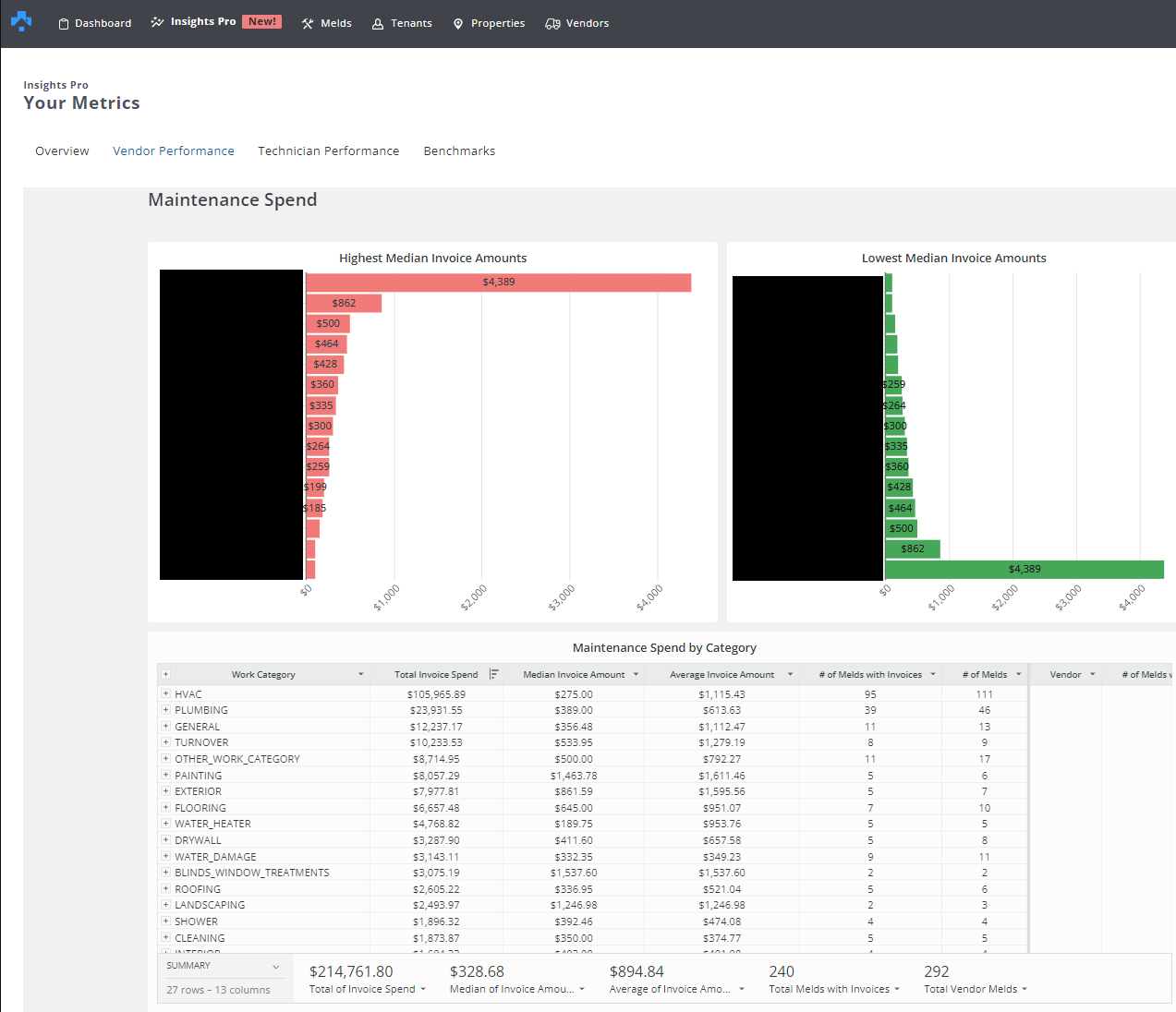Click the Melds tools icon in navbar
This screenshot has width=1176, height=1012.
point(308,23)
